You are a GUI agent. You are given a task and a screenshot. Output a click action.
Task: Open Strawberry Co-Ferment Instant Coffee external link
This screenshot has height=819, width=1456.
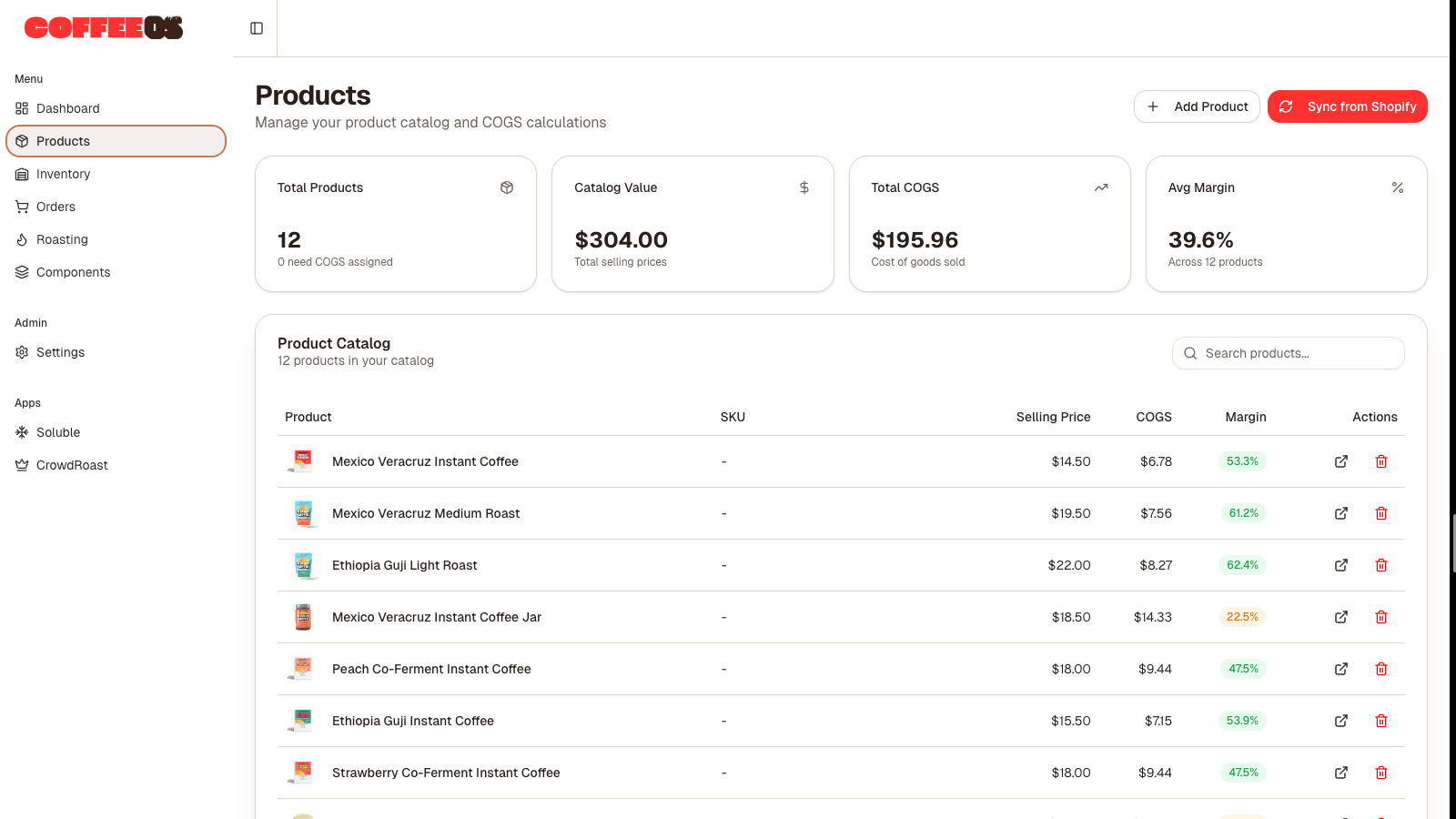click(1341, 773)
